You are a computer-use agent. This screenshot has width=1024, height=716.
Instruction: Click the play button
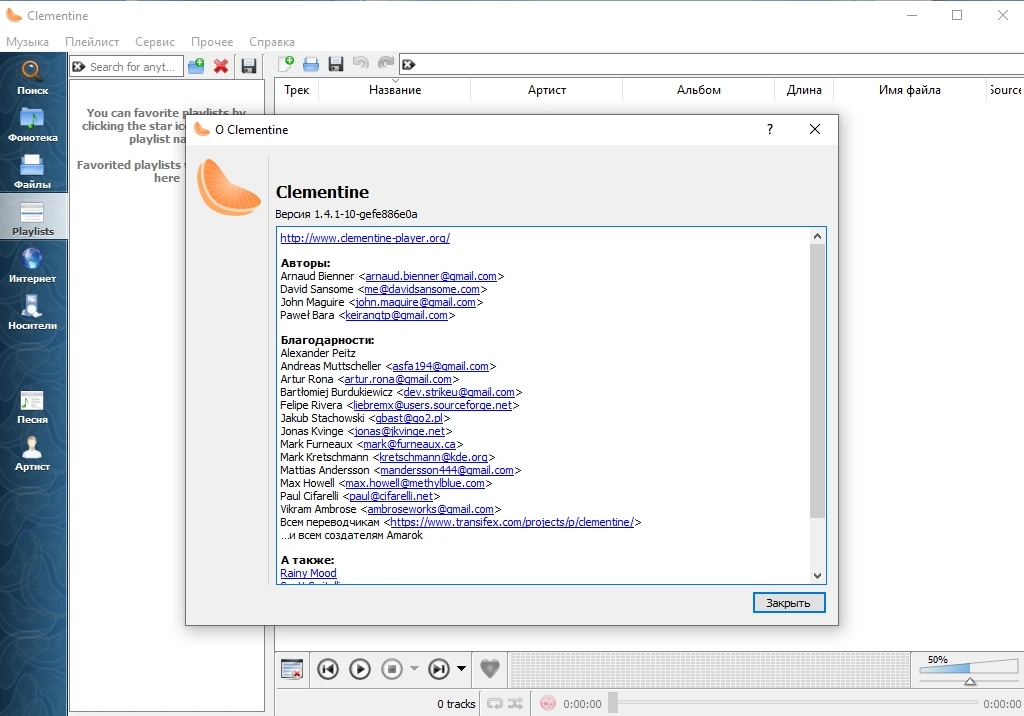pos(360,669)
